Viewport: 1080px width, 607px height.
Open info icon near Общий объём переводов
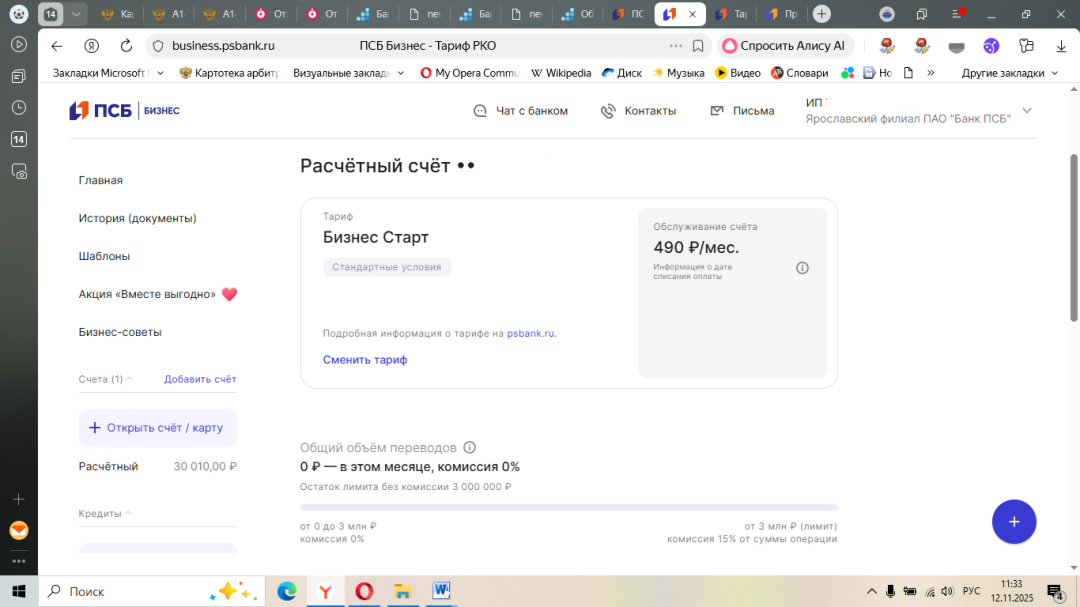point(469,447)
